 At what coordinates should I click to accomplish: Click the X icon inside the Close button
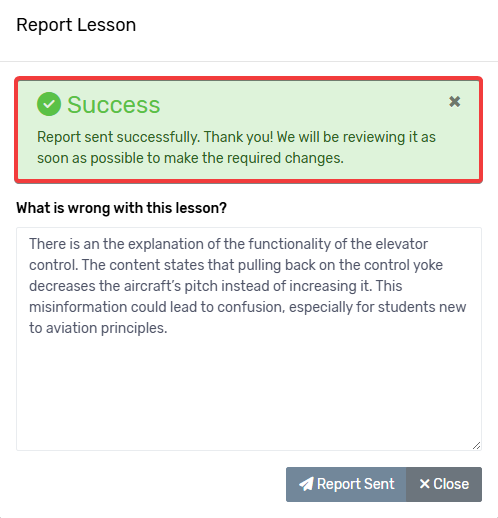click(x=424, y=484)
